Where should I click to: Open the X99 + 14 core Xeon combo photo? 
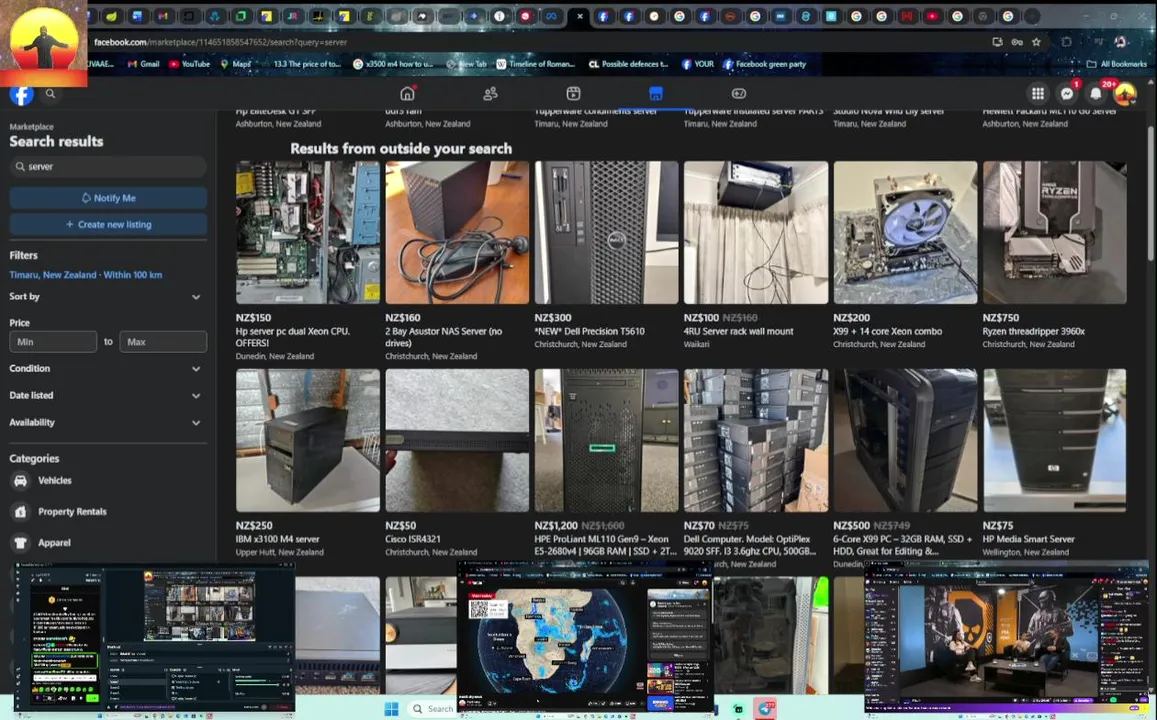[905, 232]
